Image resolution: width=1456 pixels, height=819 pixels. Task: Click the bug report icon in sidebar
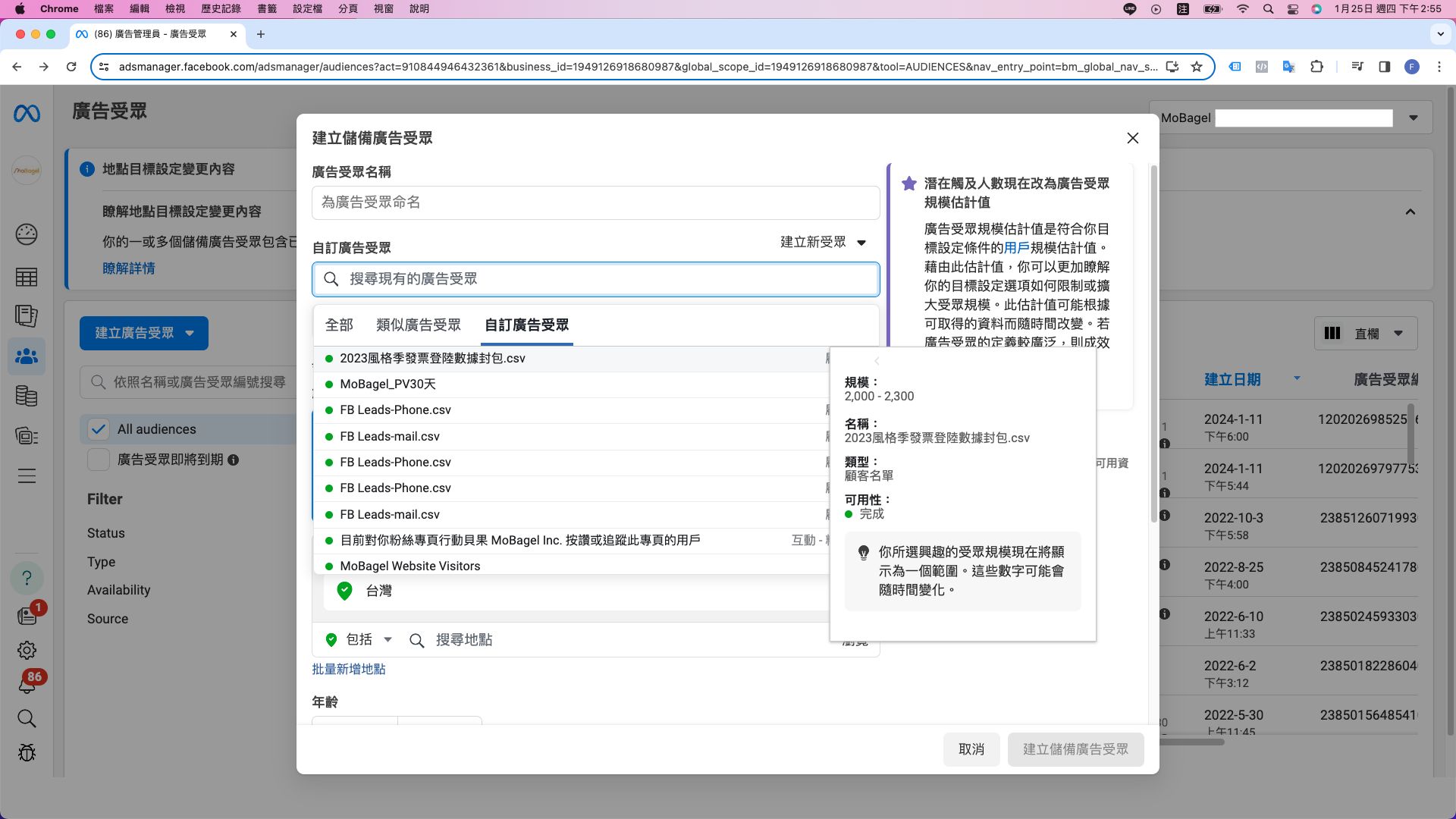click(27, 752)
